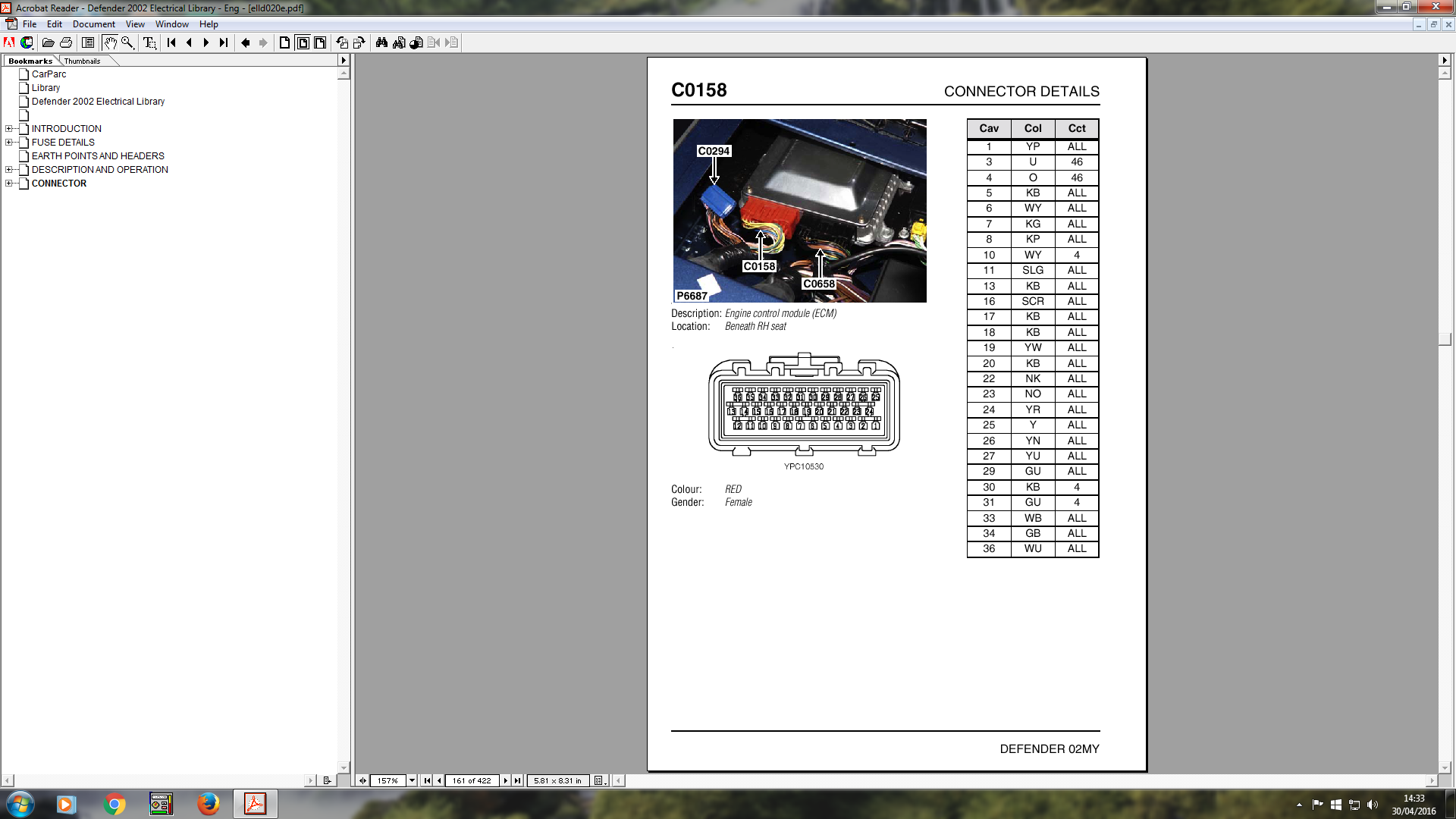1456x819 pixels.
Task: Rotate view clockwise icon
Action: point(359,42)
